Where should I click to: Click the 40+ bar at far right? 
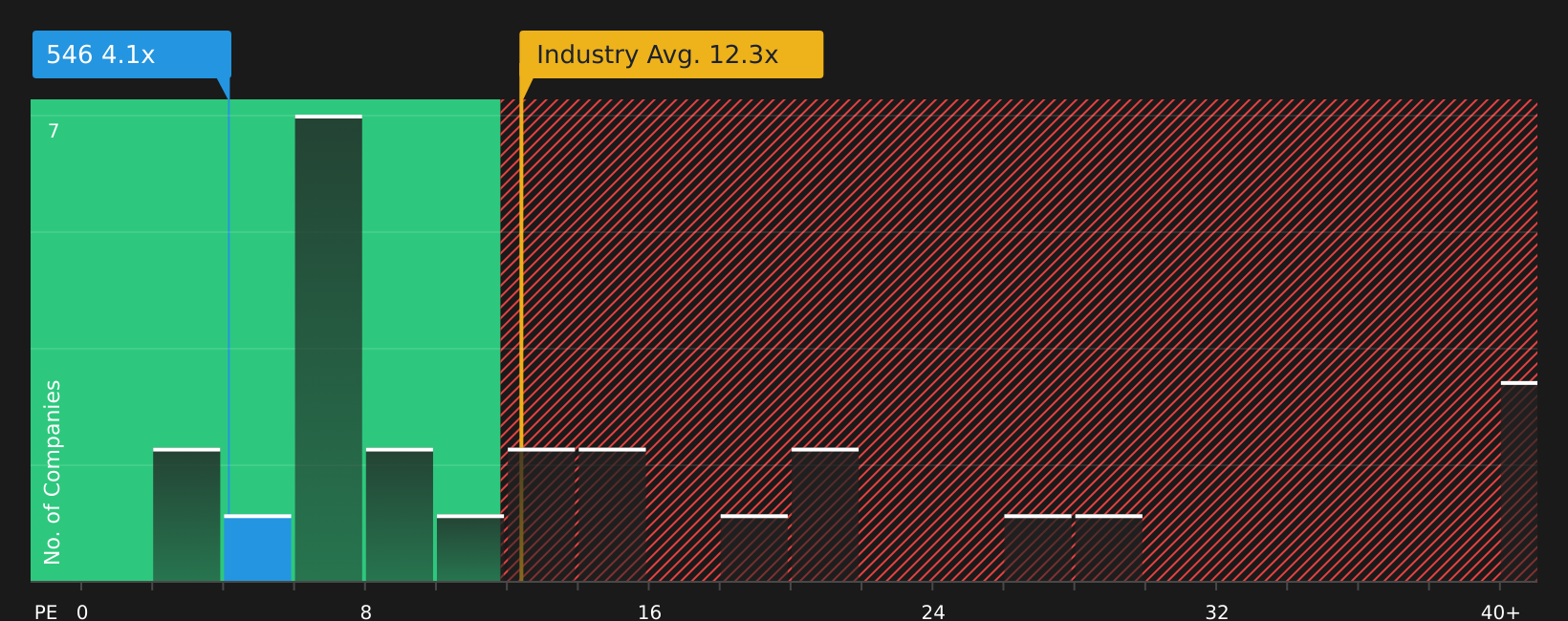click(x=1518, y=482)
